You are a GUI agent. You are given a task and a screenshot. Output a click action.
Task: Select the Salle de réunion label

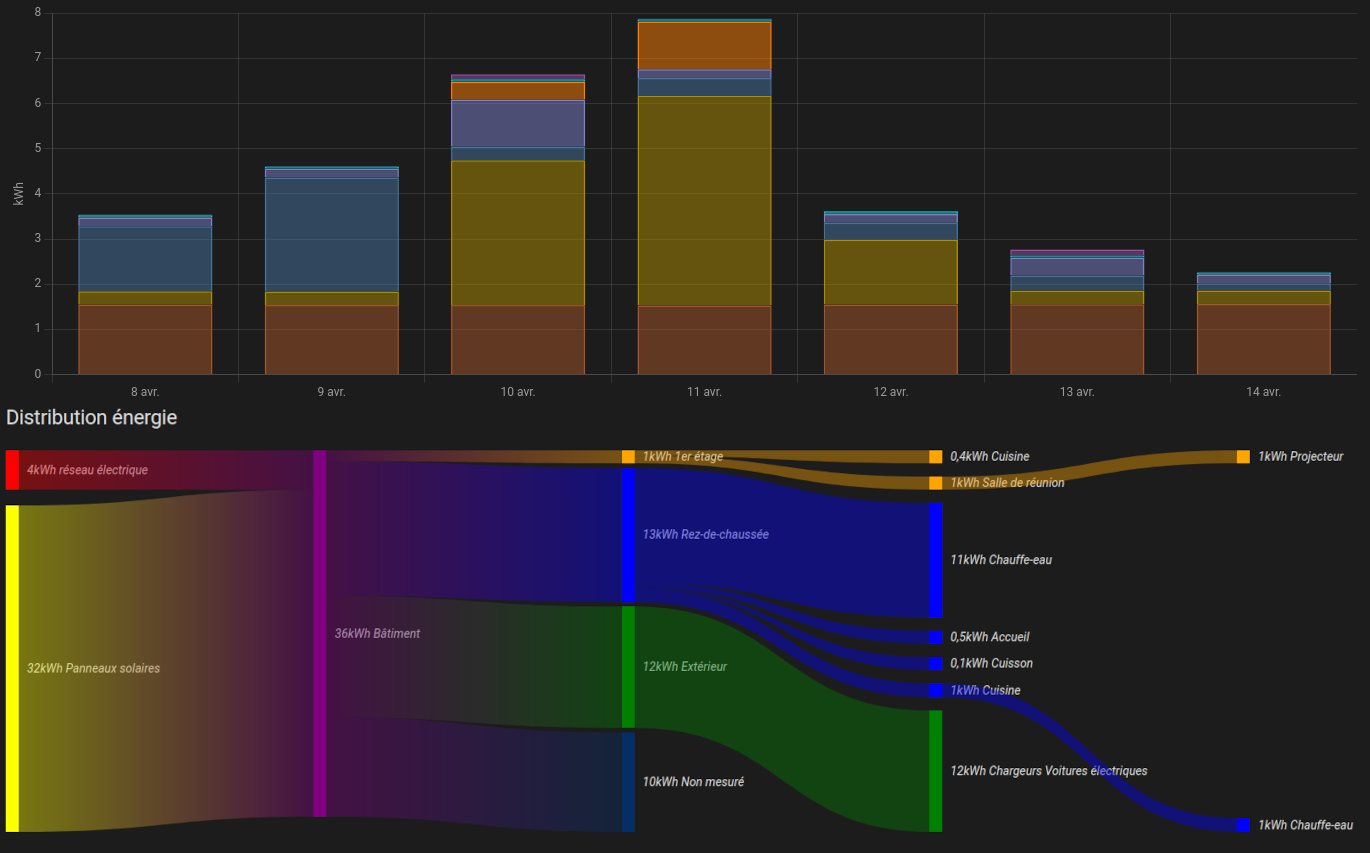[x=1007, y=483]
